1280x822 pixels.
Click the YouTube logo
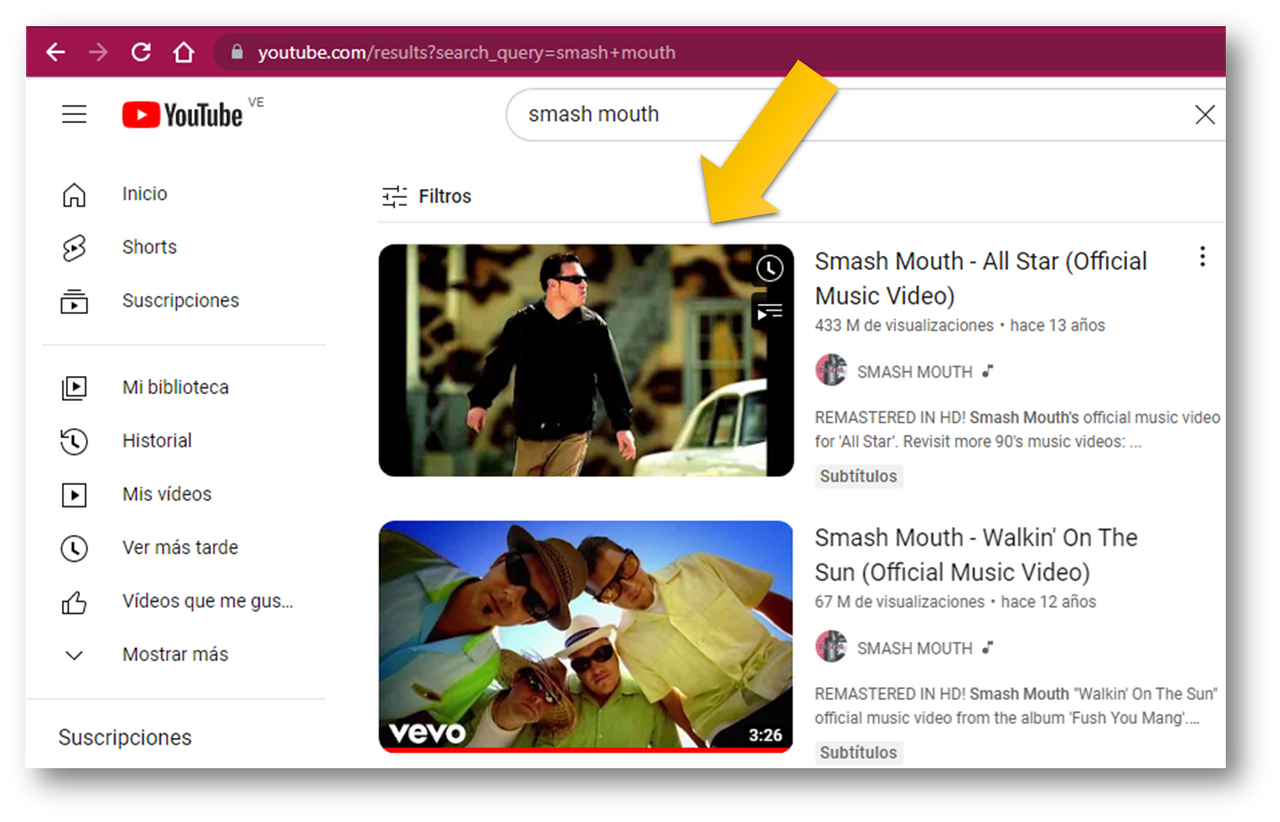[x=182, y=115]
